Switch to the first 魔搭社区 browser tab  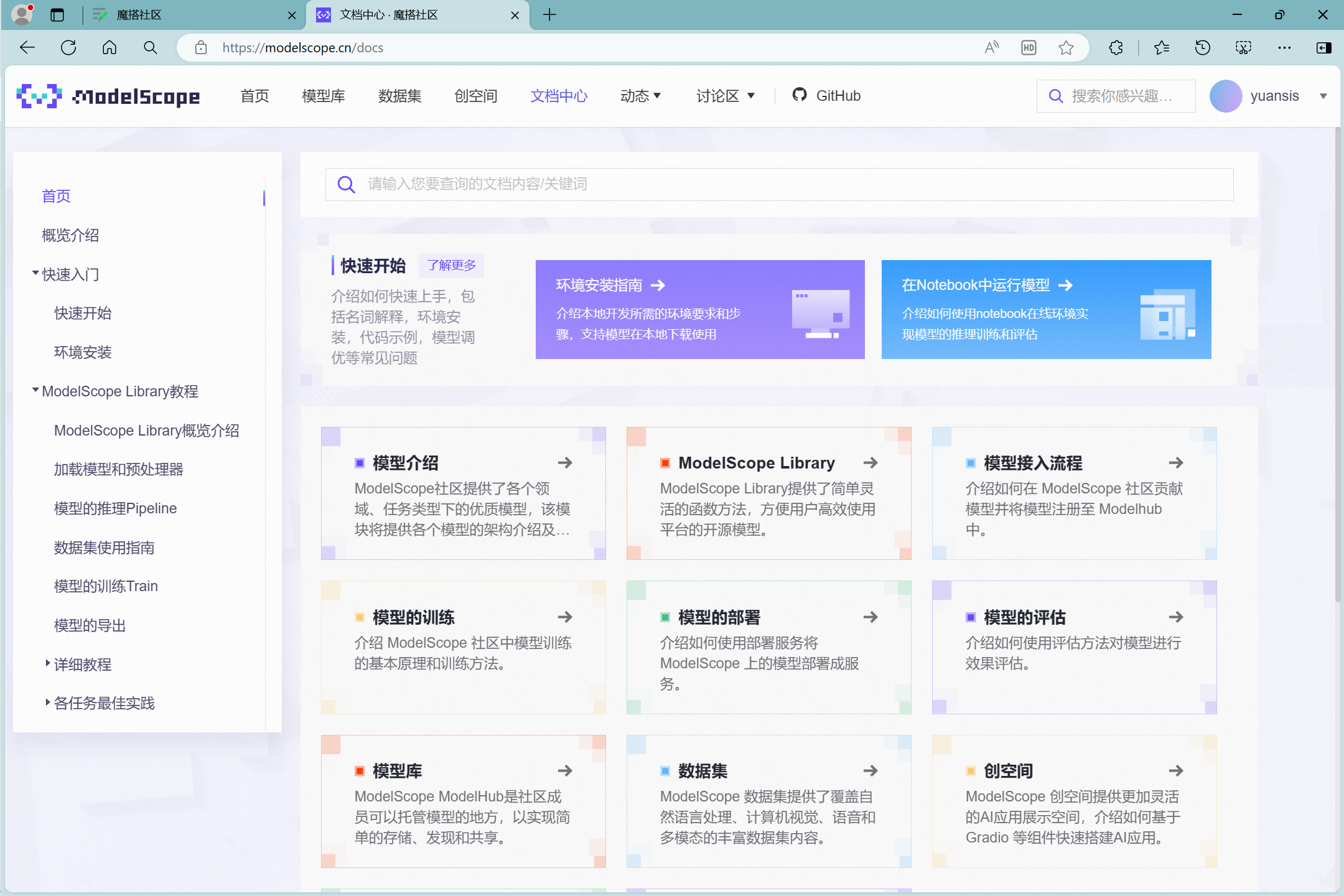tap(194, 15)
